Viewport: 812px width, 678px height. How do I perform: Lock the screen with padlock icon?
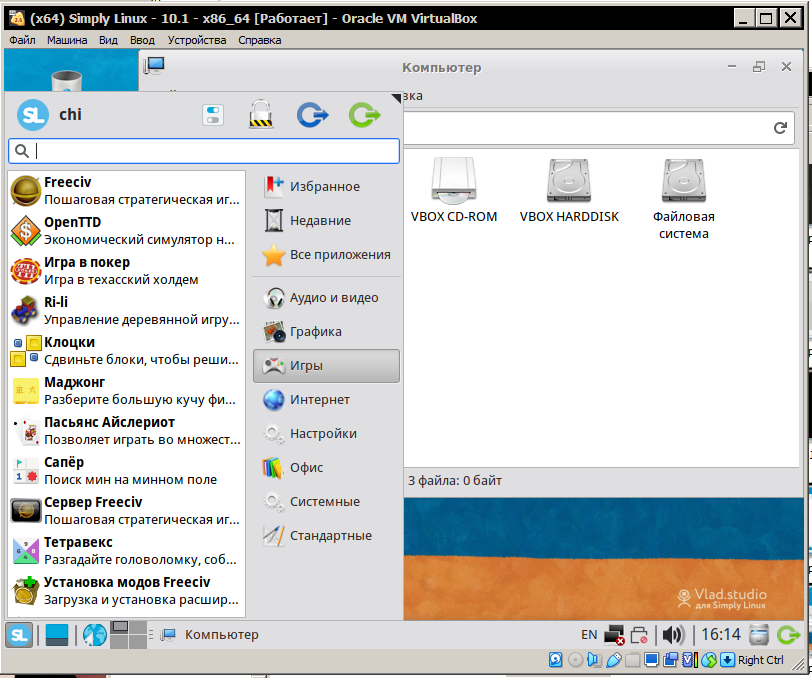pyautogui.click(x=260, y=114)
